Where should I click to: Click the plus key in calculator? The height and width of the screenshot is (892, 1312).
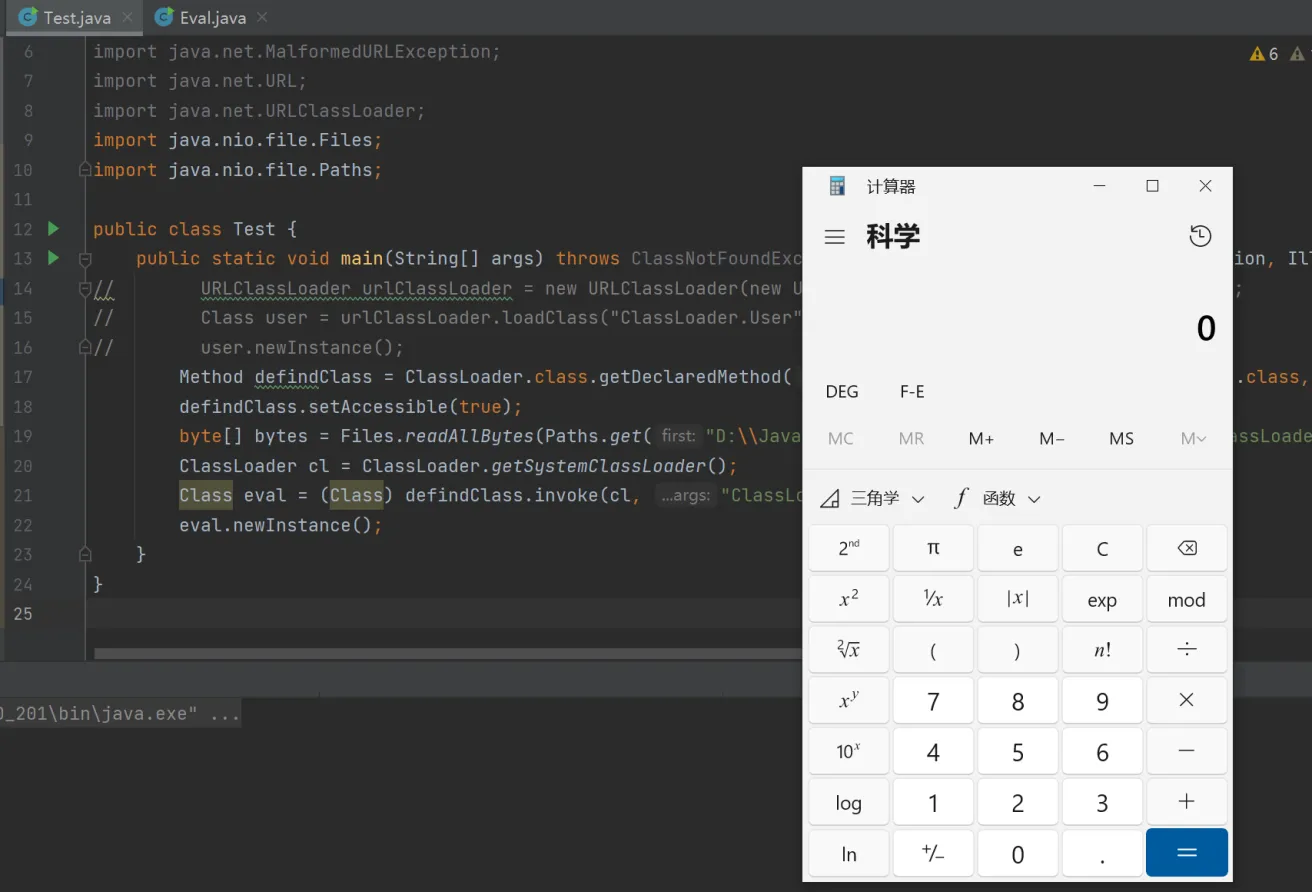point(1187,802)
